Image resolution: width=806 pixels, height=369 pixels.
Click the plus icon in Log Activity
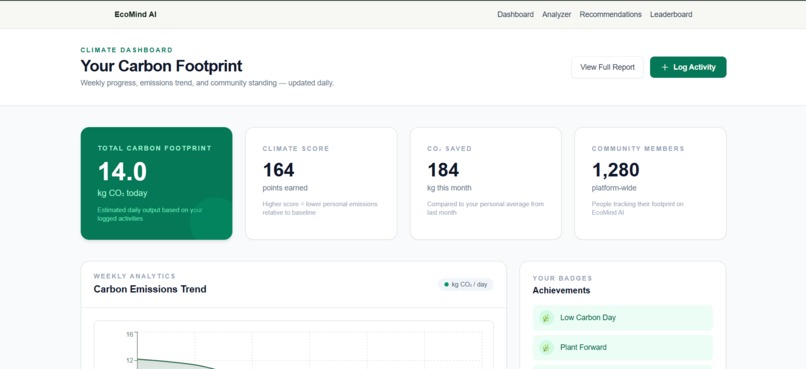[665, 67]
